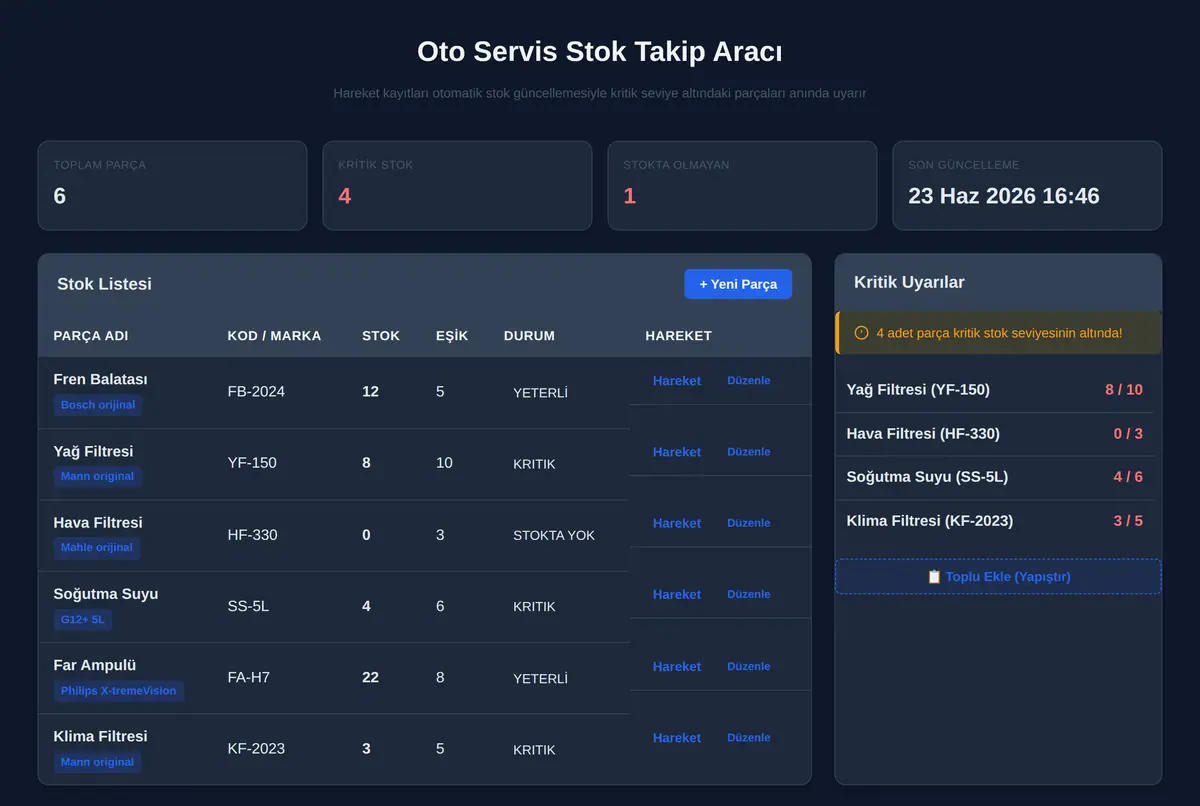Select Mann original tag under Klima Filtresi
Image resolution: width=1200 pixels, height=806 pixels.
click(x=97, y=762)
